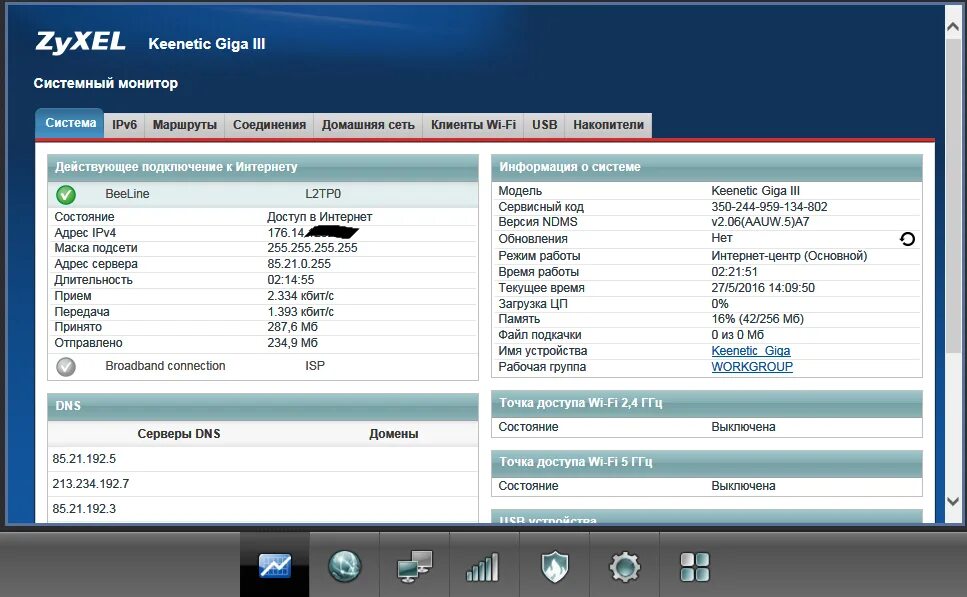The width and height of the screenshot is (967, 597).
Task: Click the current time 27/5/2016 14:09:50
Action: click(x=763, y=288)
